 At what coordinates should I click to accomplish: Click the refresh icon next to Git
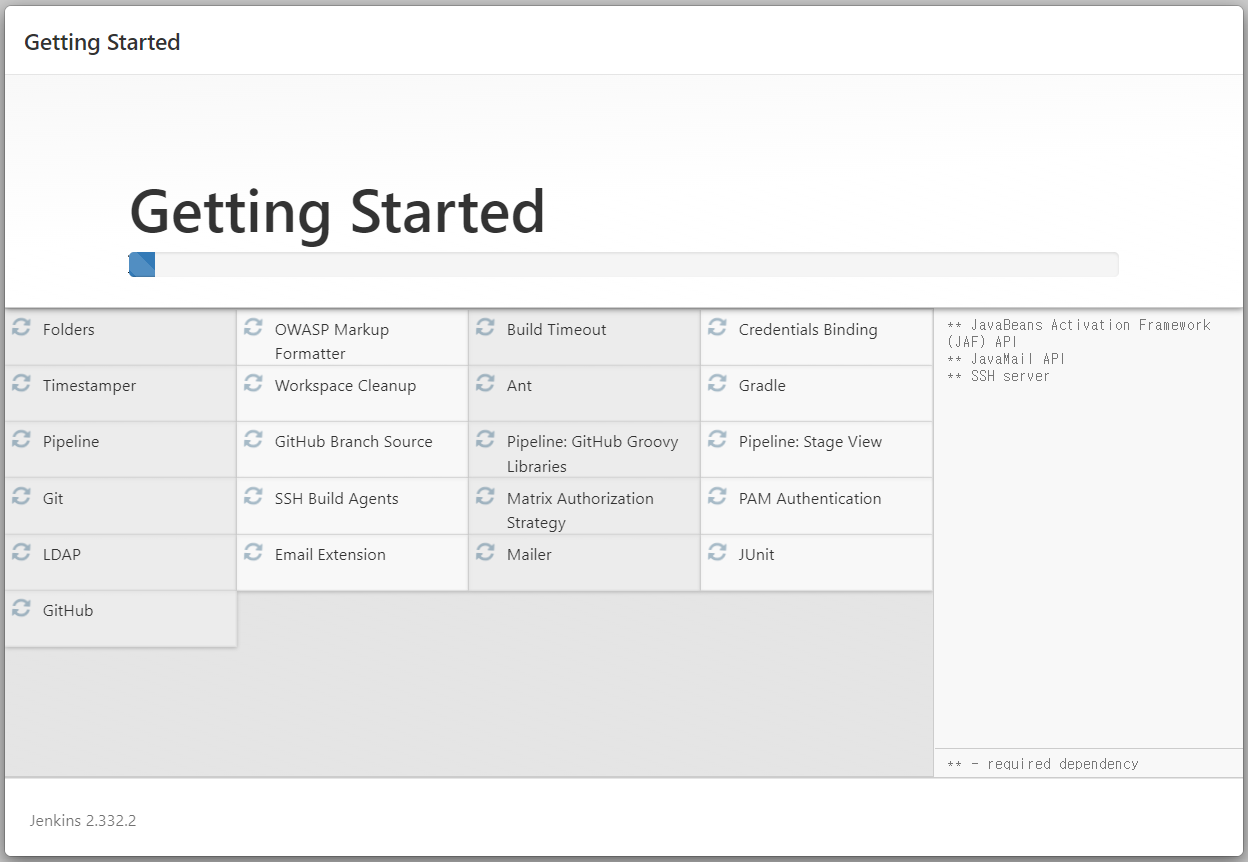21,496
